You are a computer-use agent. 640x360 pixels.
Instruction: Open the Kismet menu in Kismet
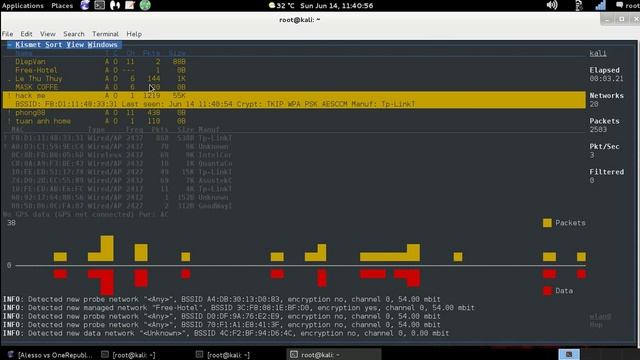(28, 44)
